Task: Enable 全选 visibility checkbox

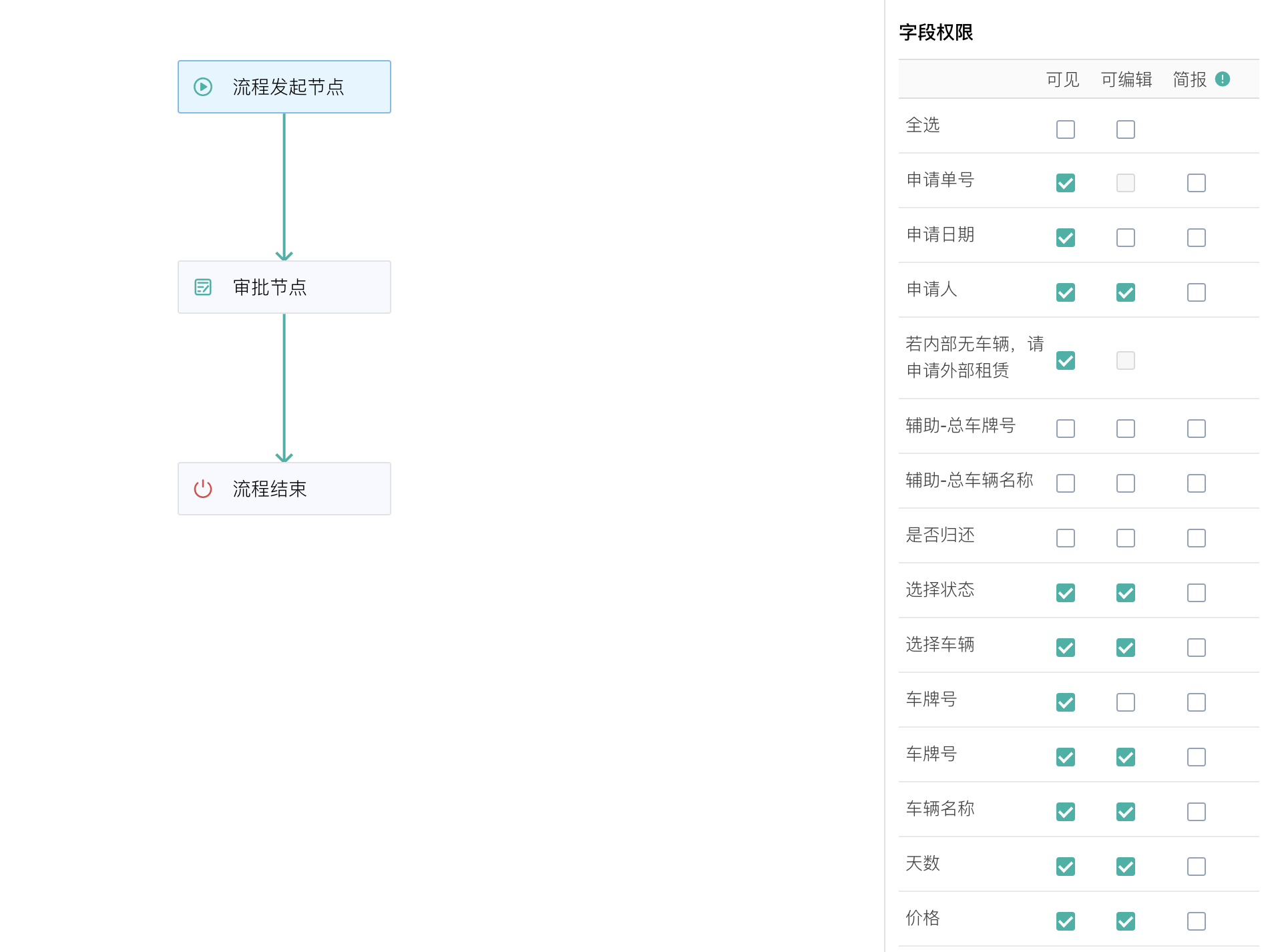Action: 1065,130
